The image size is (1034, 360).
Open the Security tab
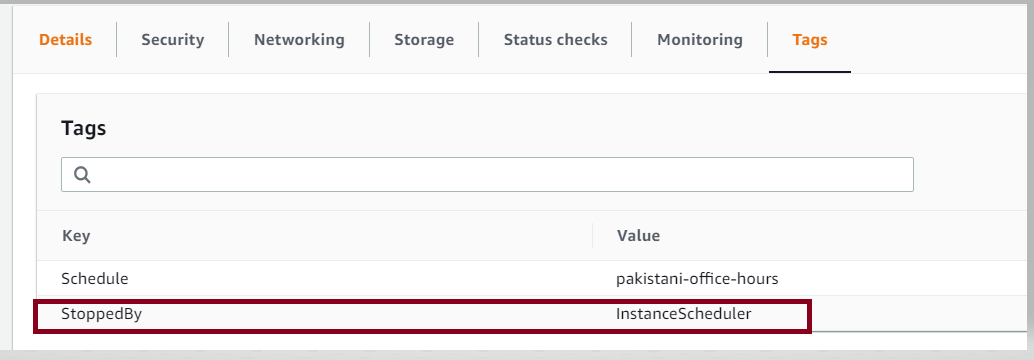coord(173,40)
